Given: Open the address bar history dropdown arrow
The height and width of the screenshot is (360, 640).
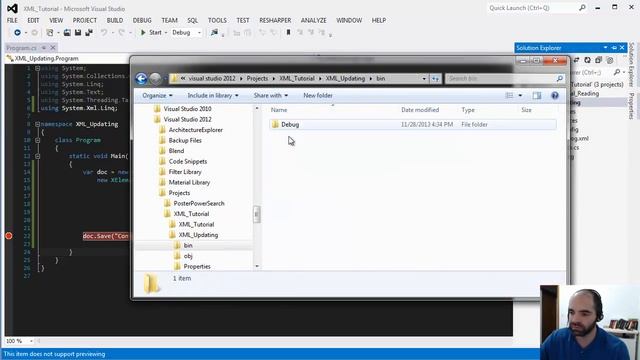Looking at the screenshot, I should pyautogui.click(x=424, y=78).
